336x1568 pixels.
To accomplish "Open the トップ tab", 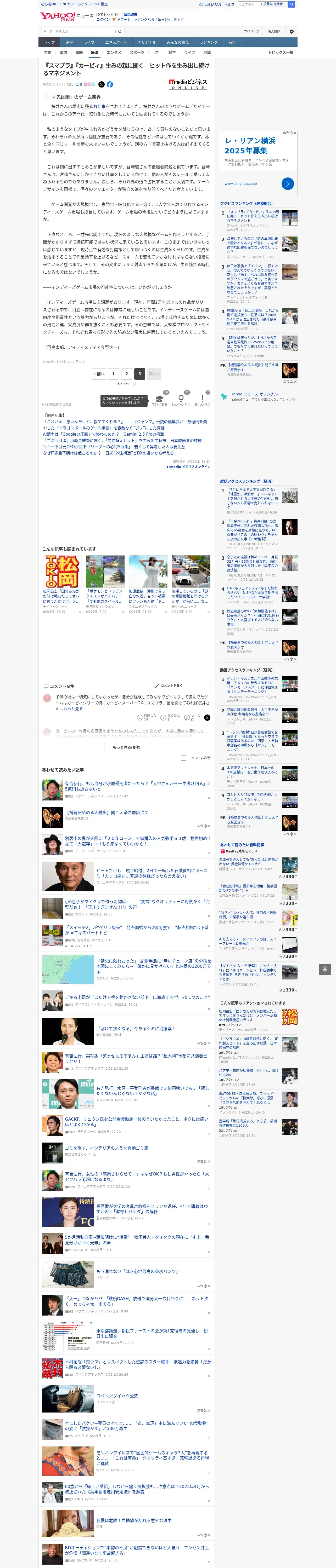I will pos(49,43).
